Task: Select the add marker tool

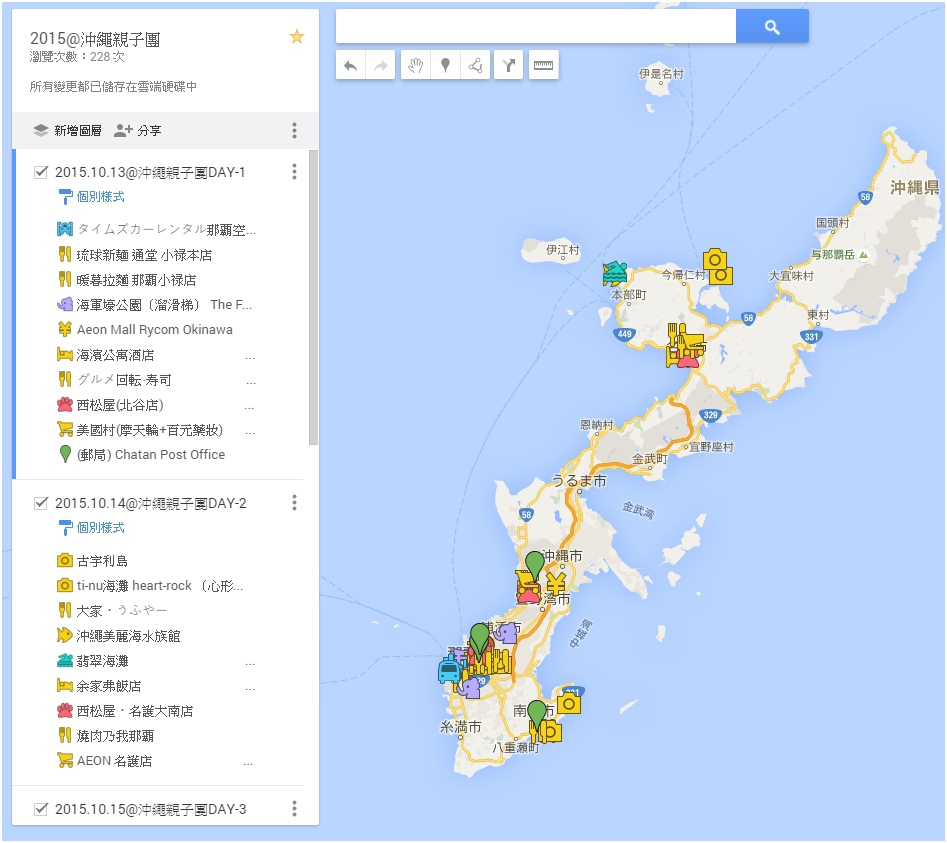Action: [x=446, y=65]
